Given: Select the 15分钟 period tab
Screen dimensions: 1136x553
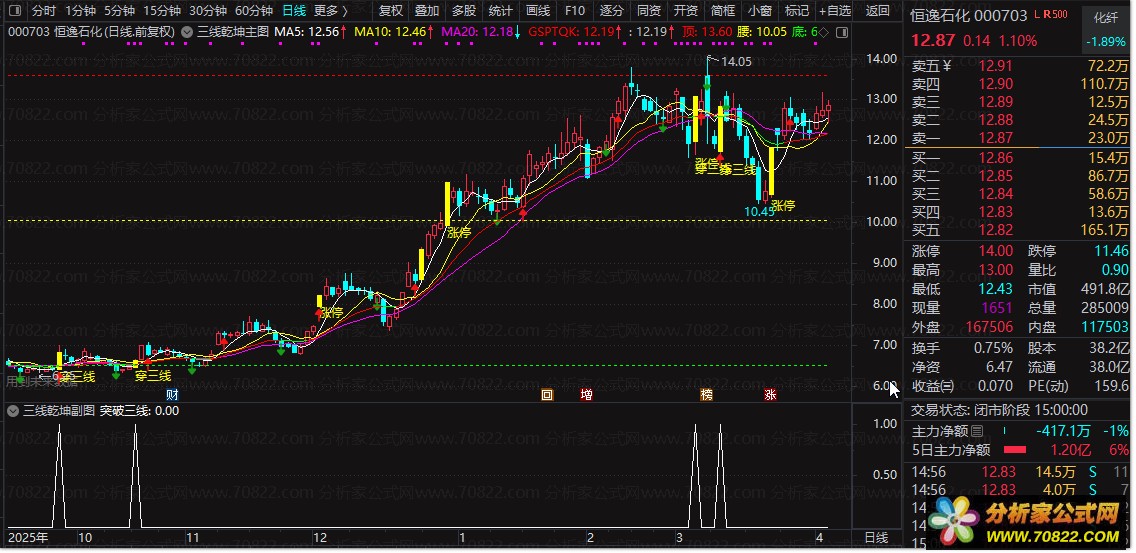Looking at the screenshot, I should 162,11.
